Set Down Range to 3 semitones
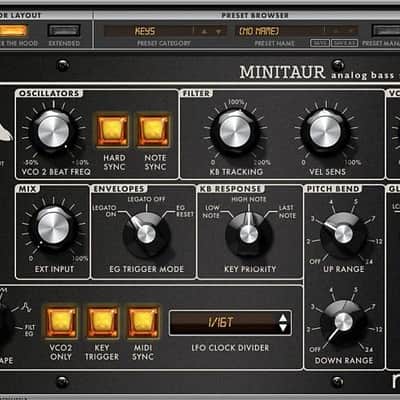This screenshot has width=400, height=400. [x=313, y=307]
